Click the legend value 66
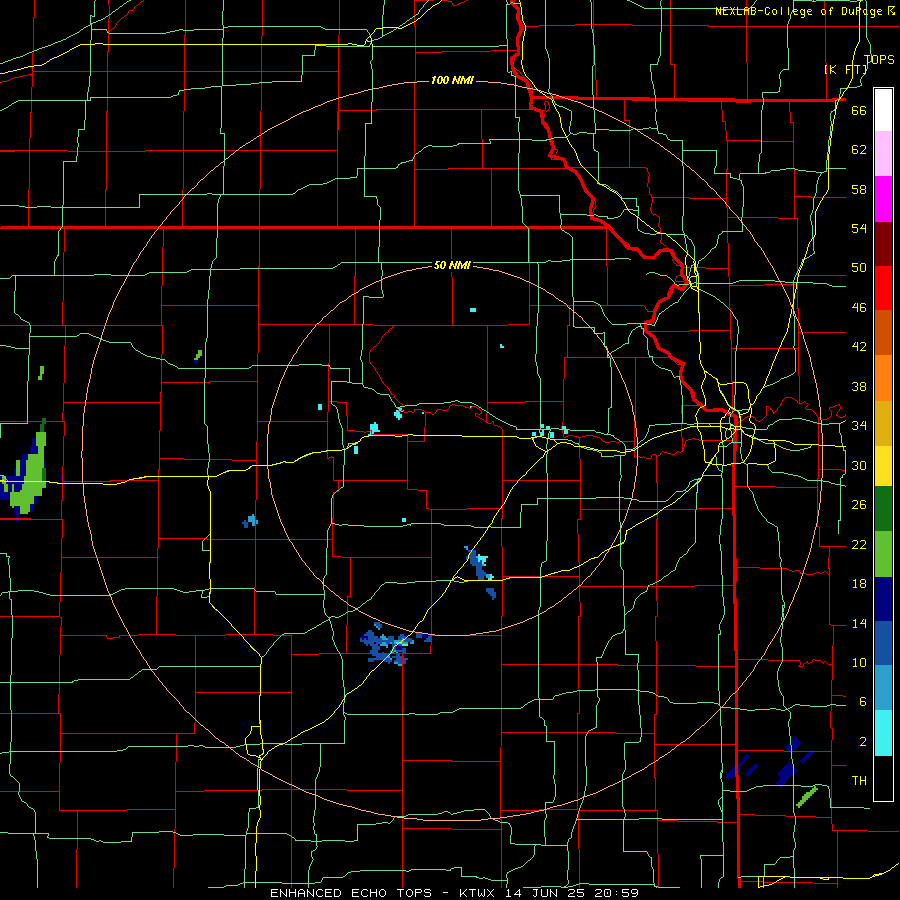Image resolution: width=900 pixels, height=900 pixels. [x=859, y=111]
